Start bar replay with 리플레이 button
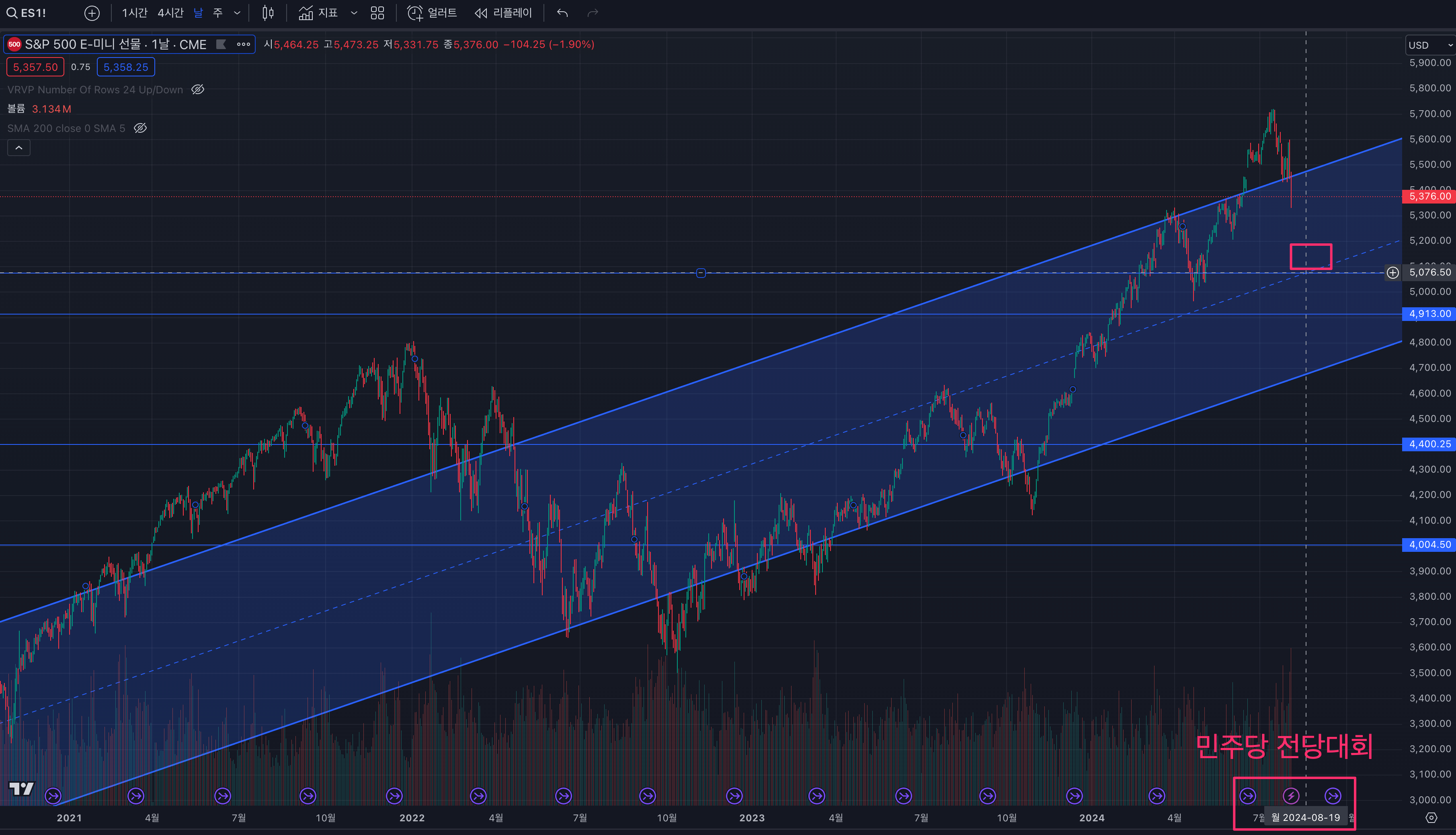This screenshot has width=1456, height=835. pos(503,12)
